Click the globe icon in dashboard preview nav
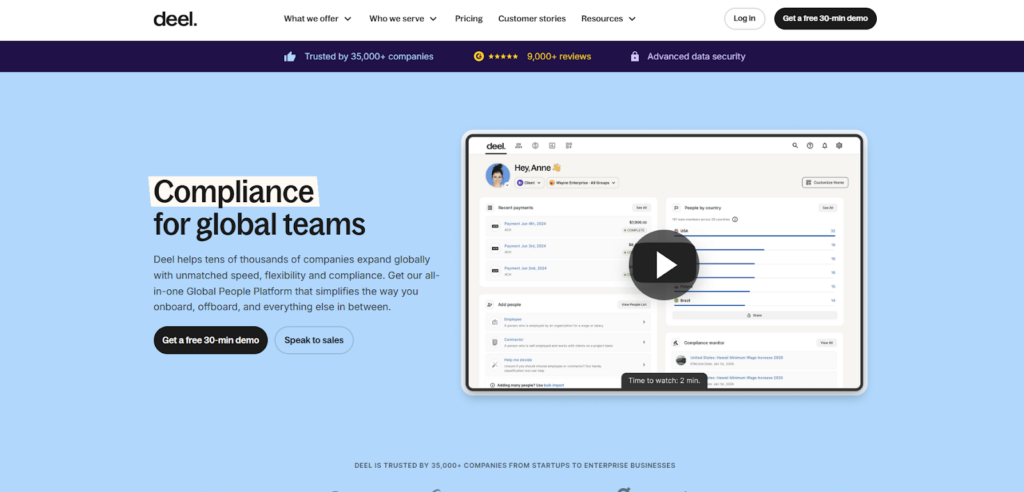The image size is (1024, 492). [x=535, y=146]
